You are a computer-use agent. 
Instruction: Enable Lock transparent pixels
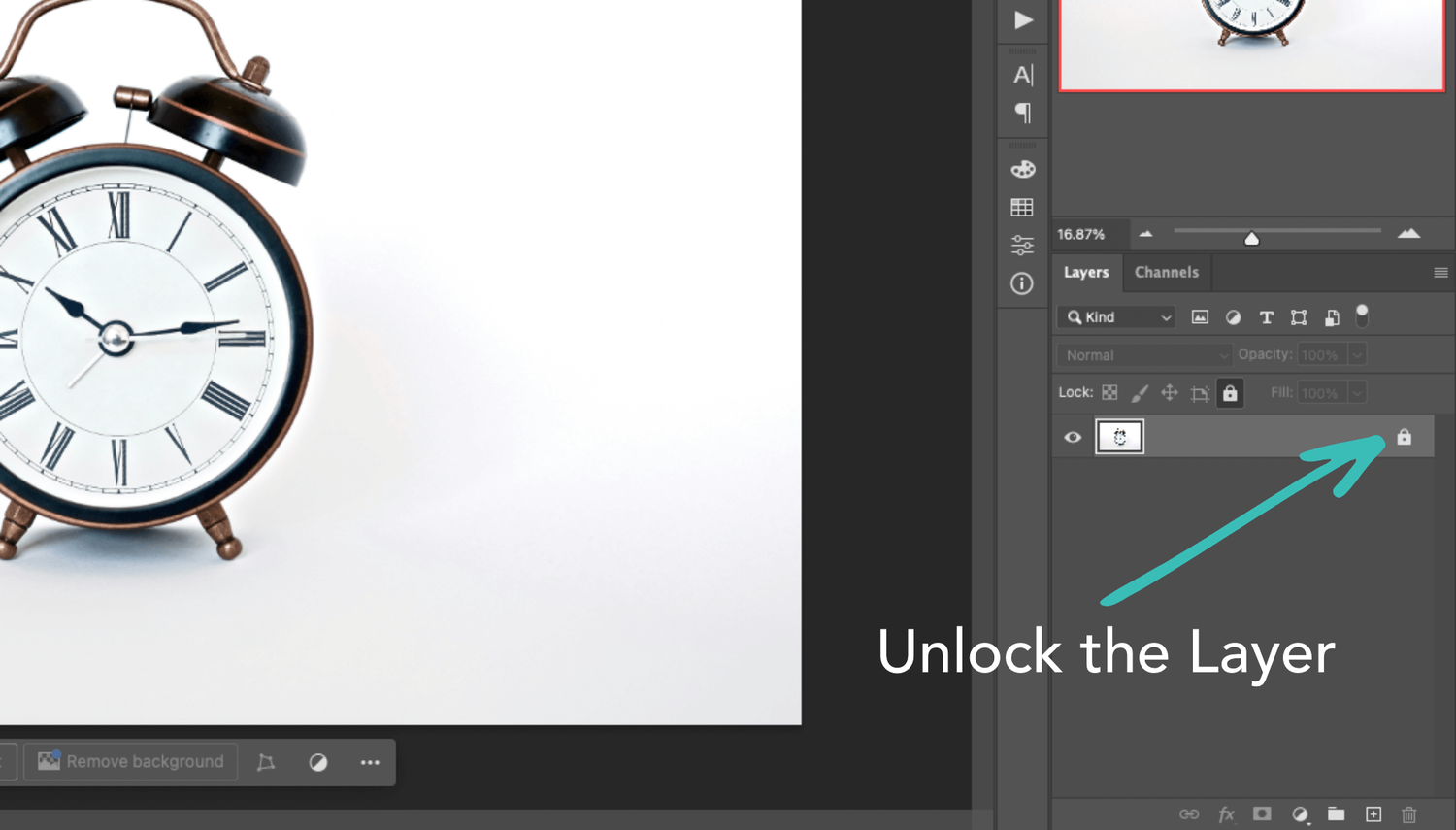click(x=1109, y=392)
